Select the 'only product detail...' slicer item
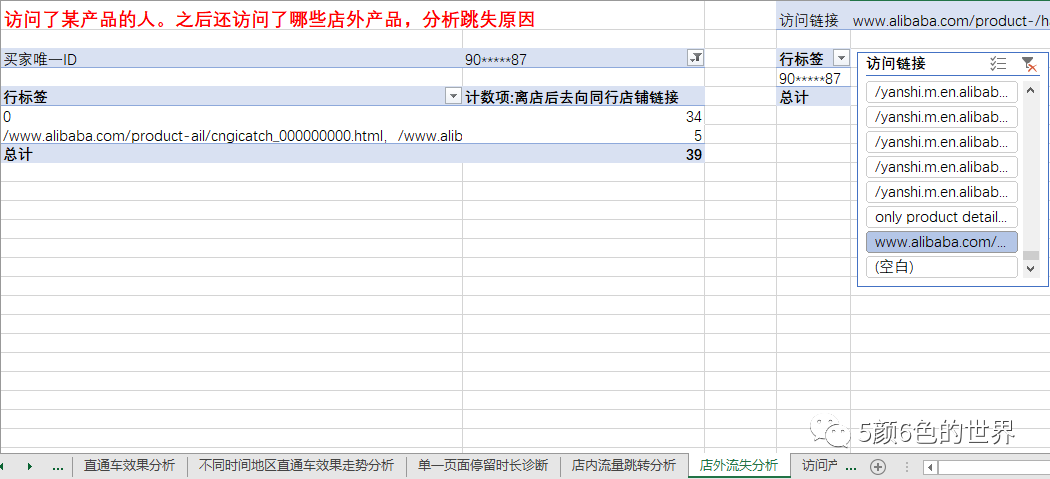The width and height of the screenshot is (1050, 479). click(x=942, y=217)
